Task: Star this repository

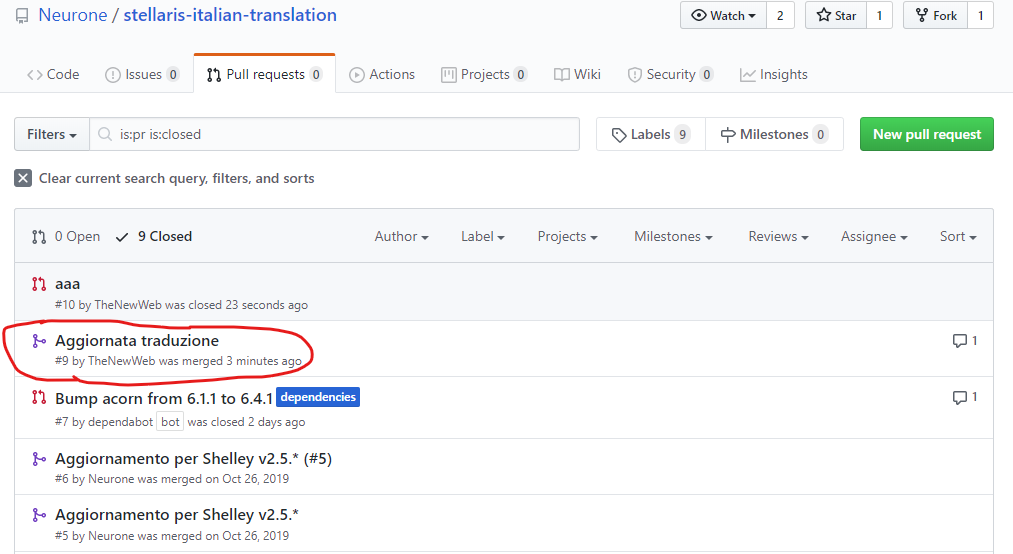Action: (836, 15)
